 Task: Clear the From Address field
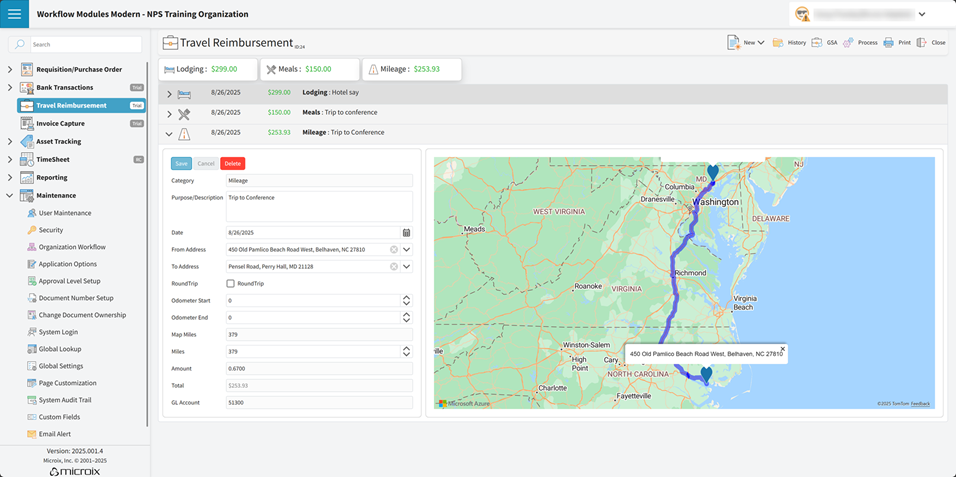[x=394, y=250]
